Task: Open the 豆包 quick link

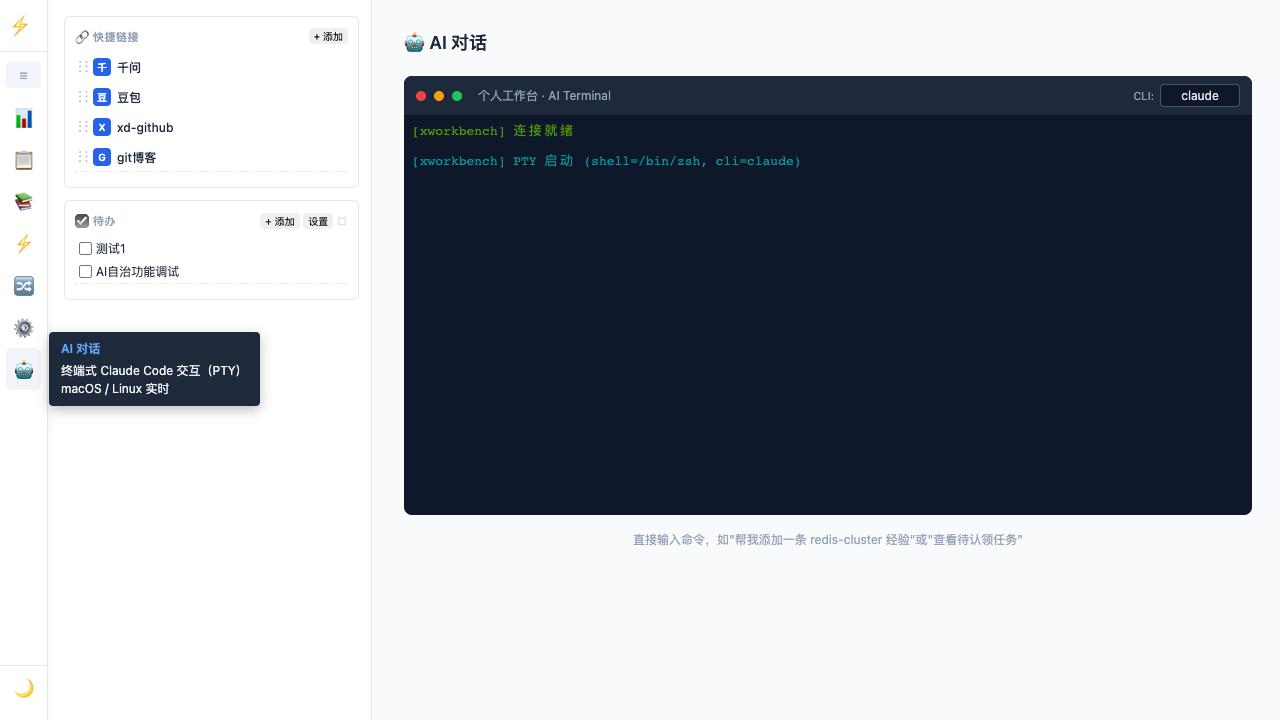Action: (129, 98)
